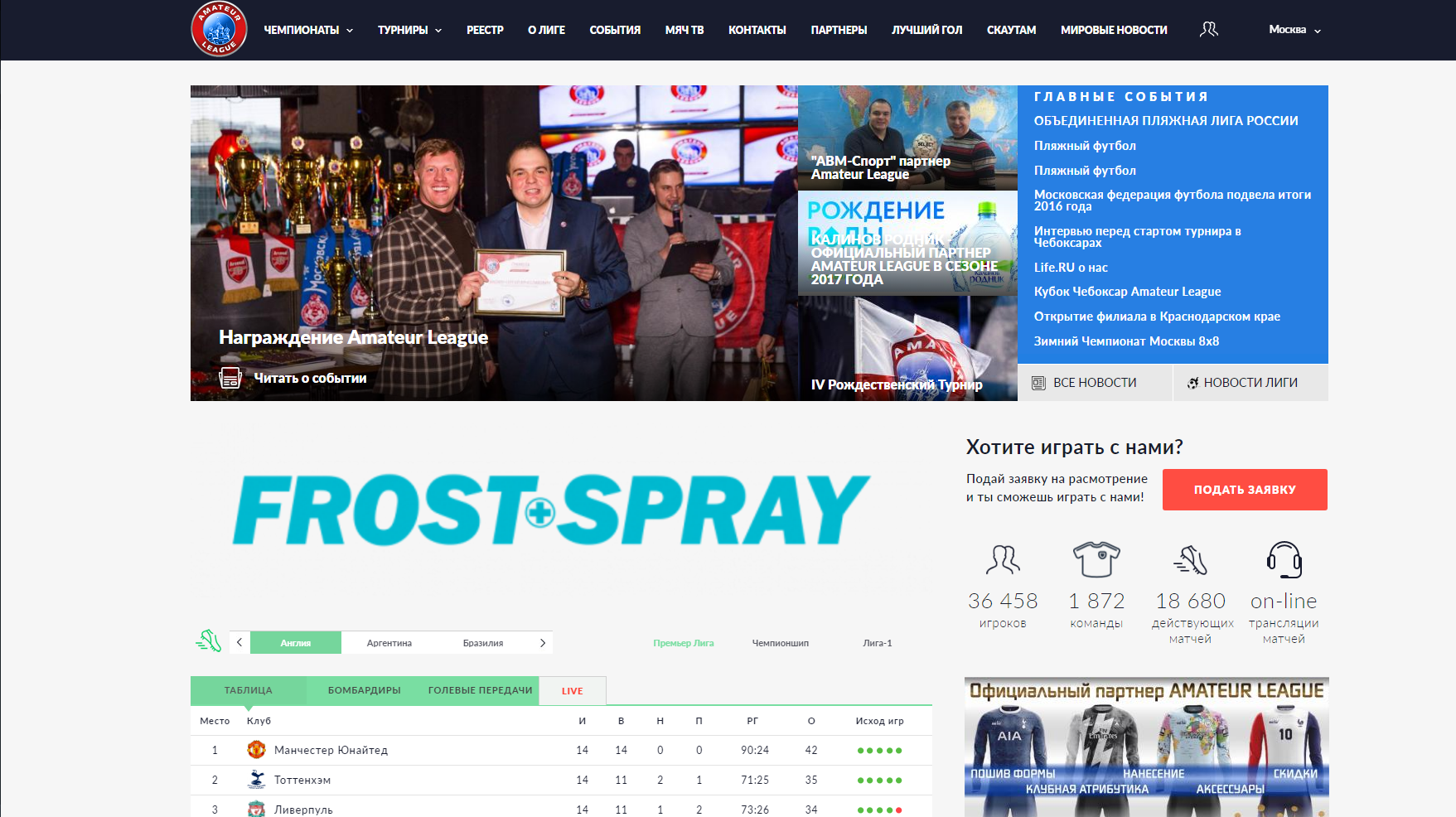Click the Клуб column header
This screenshot has width=1456, height=817.
(259, 721)
